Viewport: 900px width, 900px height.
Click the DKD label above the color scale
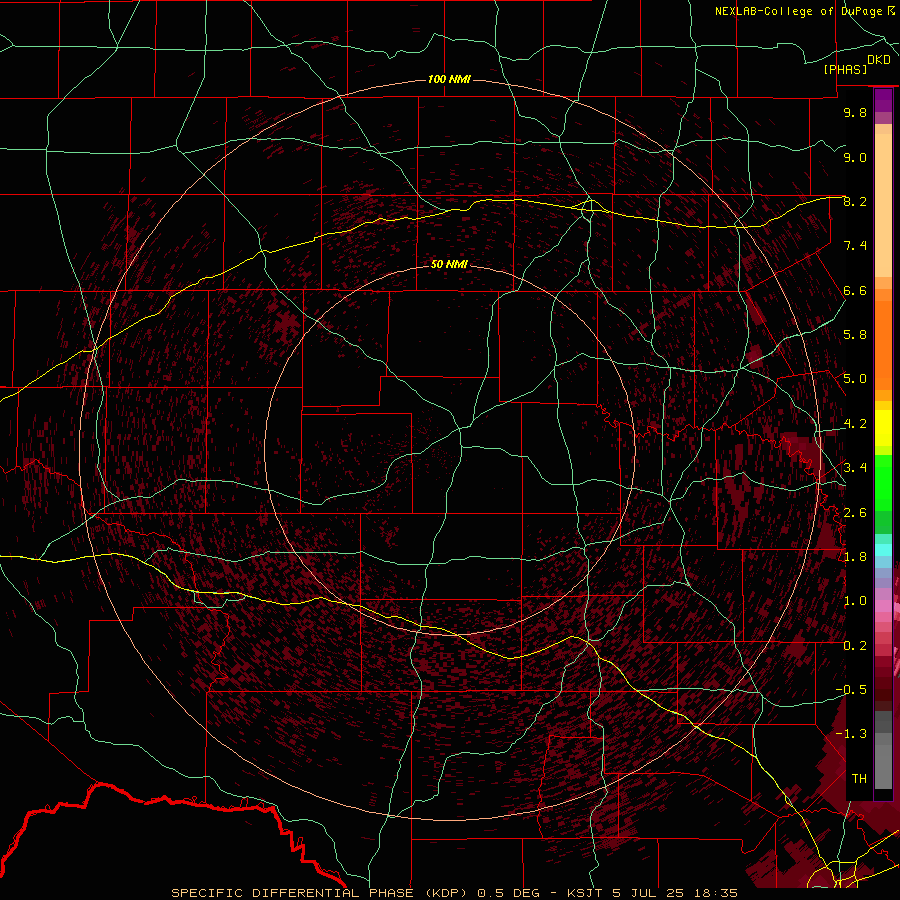tap(879, 60)
